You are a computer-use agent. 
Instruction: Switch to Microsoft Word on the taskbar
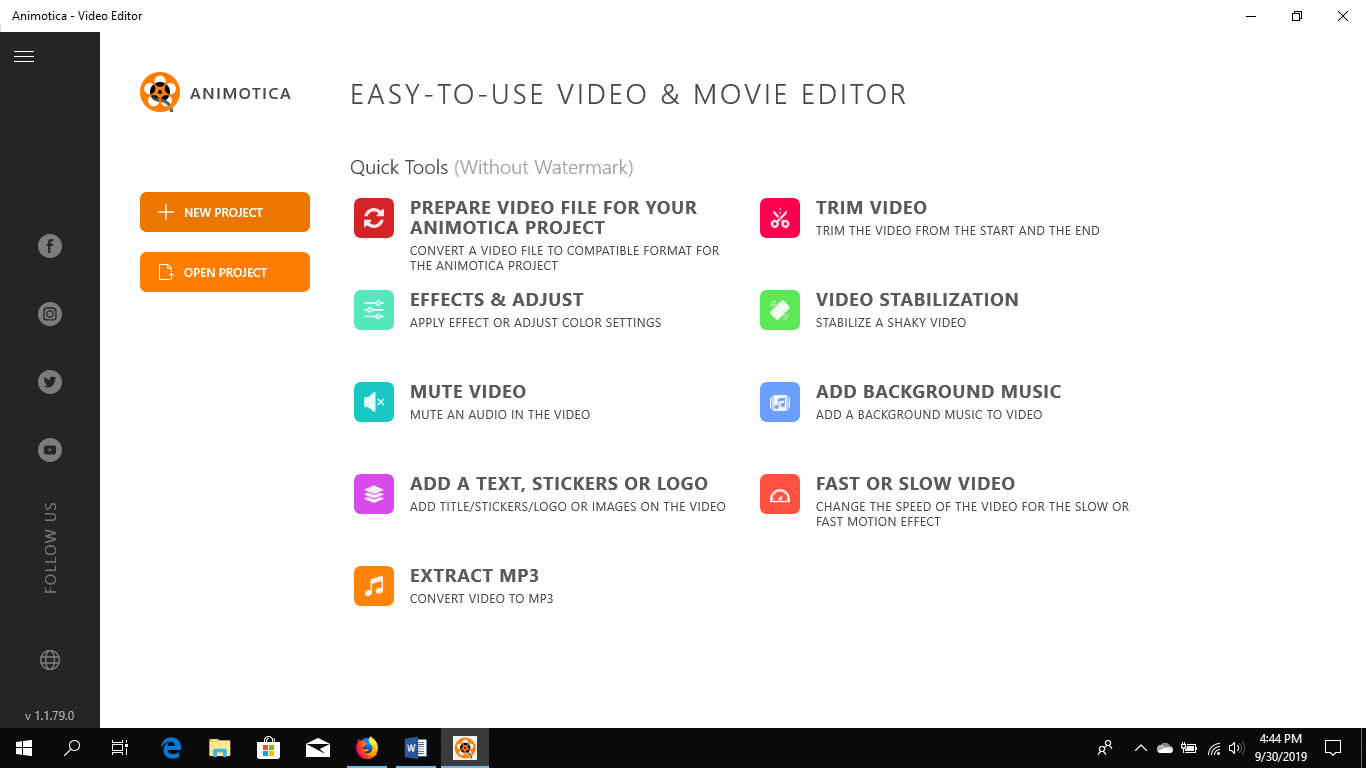[x=416, y=748]
